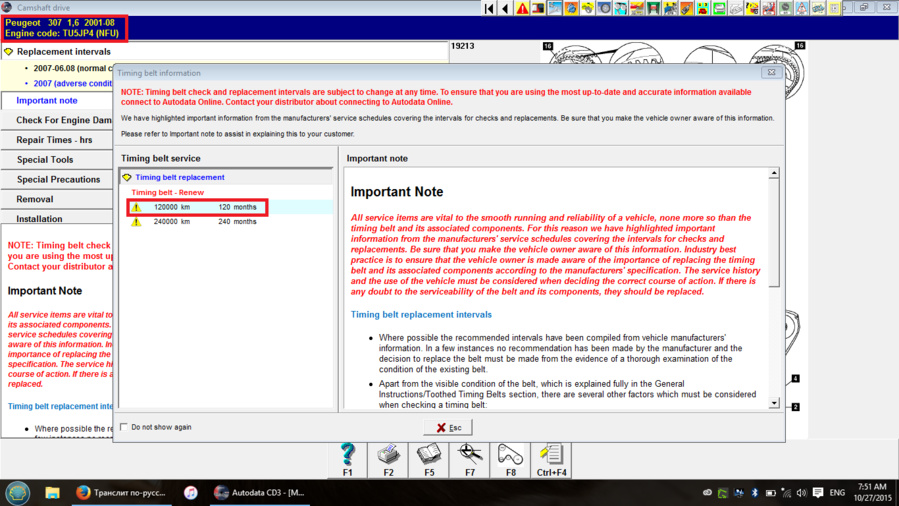Open File Explorer from the taskbar
Image resolution: width=899 pixels, height=506 pixels.
pos(52,493)
